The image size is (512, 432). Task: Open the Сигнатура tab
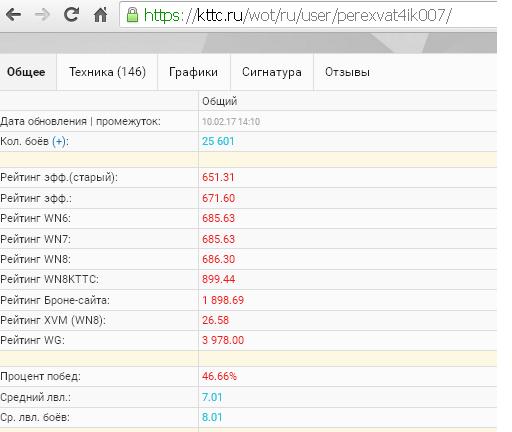[x=272, y=72]
